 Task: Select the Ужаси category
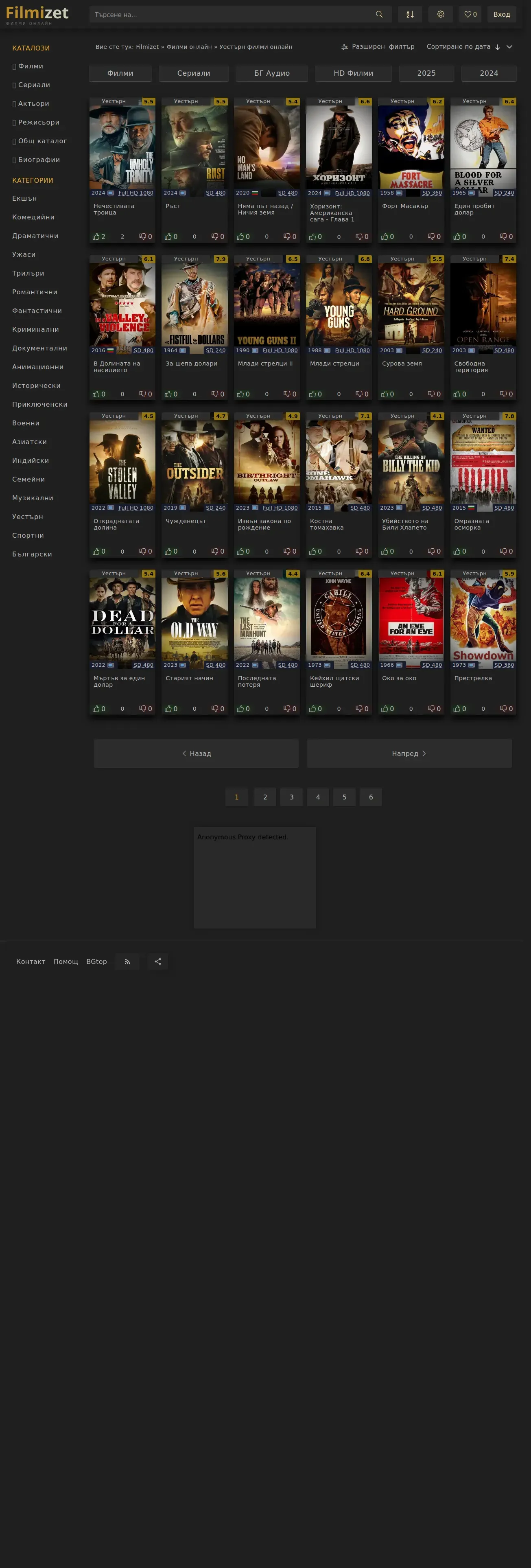pos(24,254)
